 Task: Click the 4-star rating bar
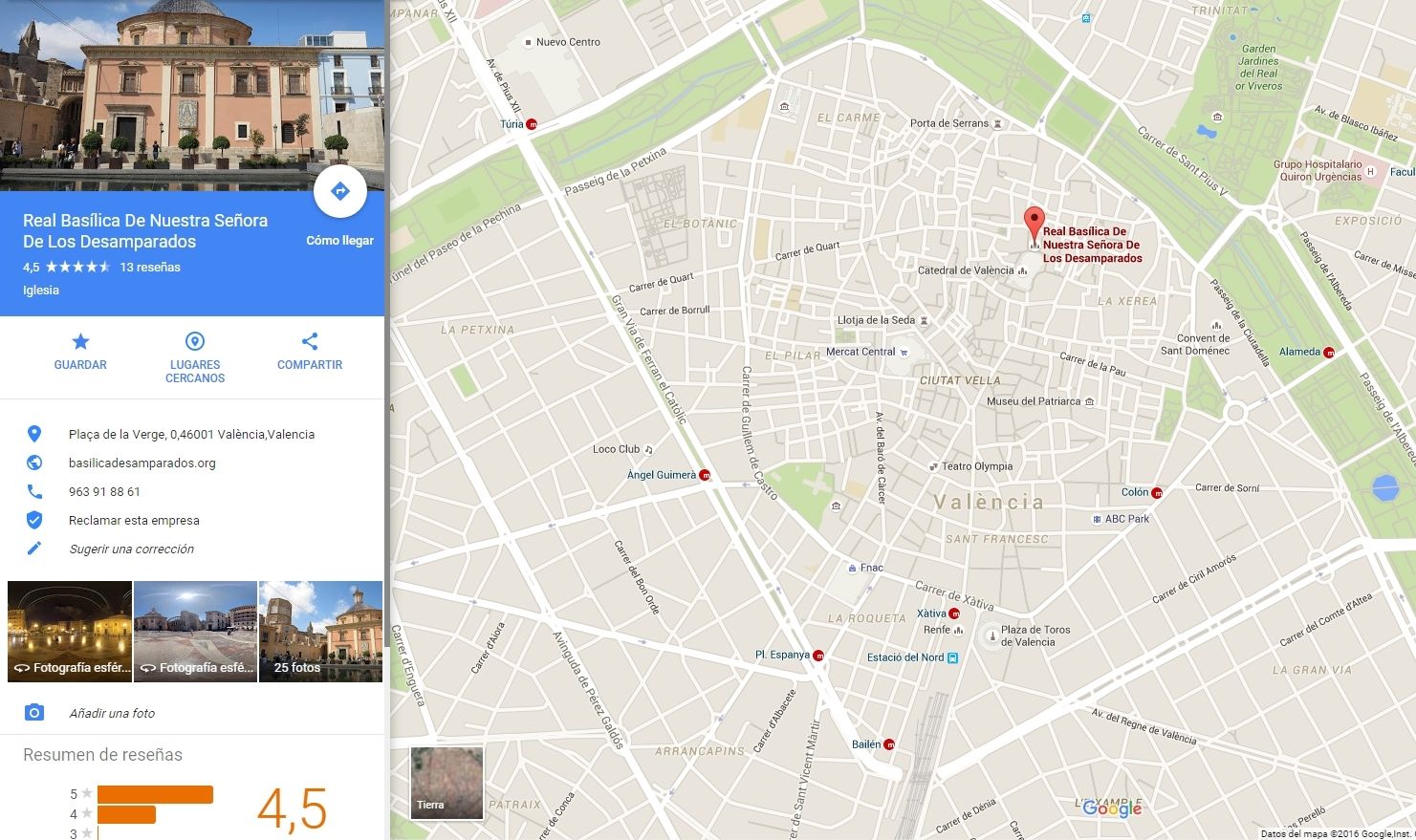pyautogui.click(x=126, y=814)
